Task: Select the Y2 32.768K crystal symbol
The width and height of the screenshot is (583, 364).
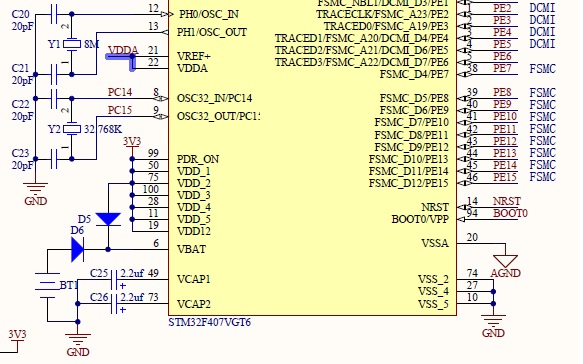Action: (72, 129)
